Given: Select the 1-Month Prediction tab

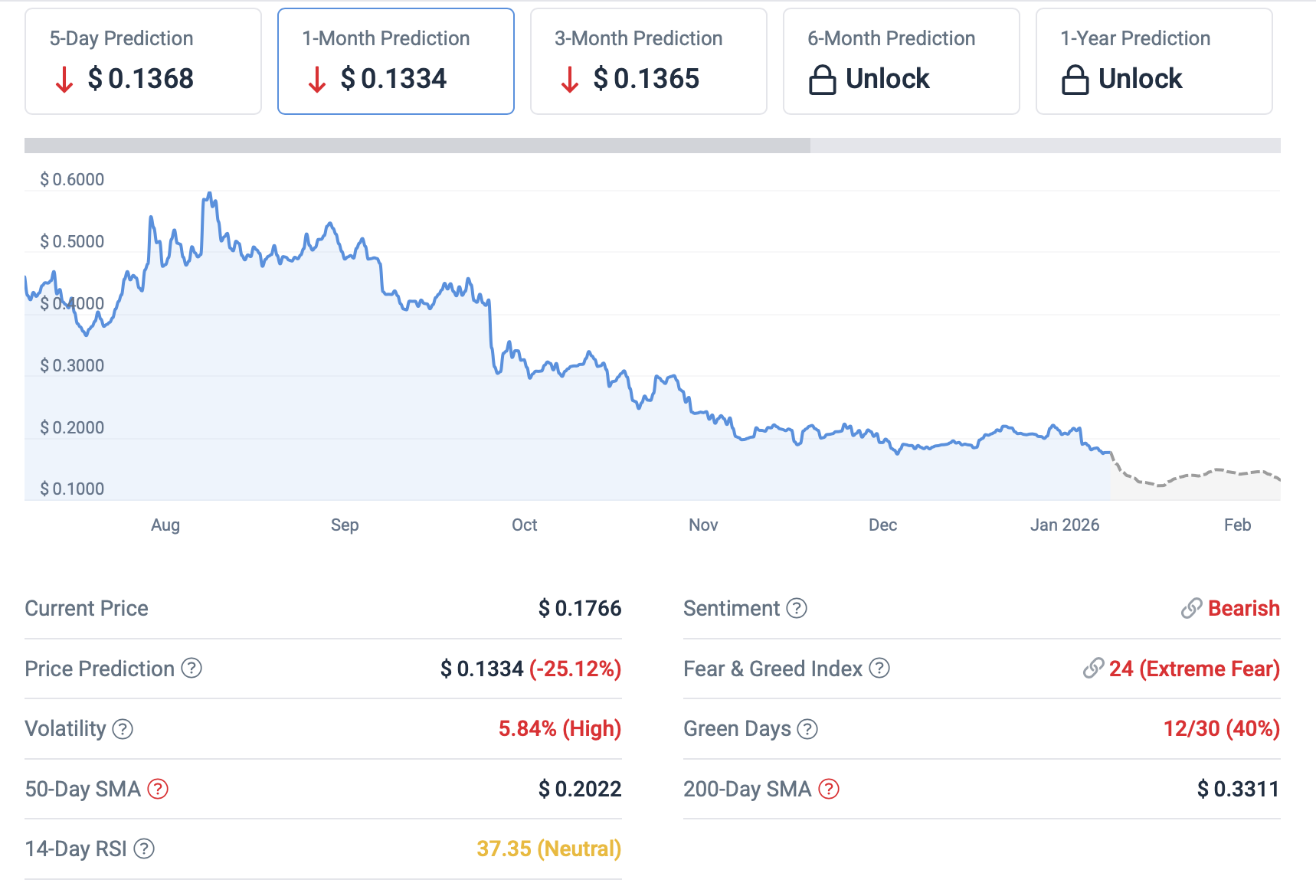Looking at the screenshot, I should tap(395, 61).
